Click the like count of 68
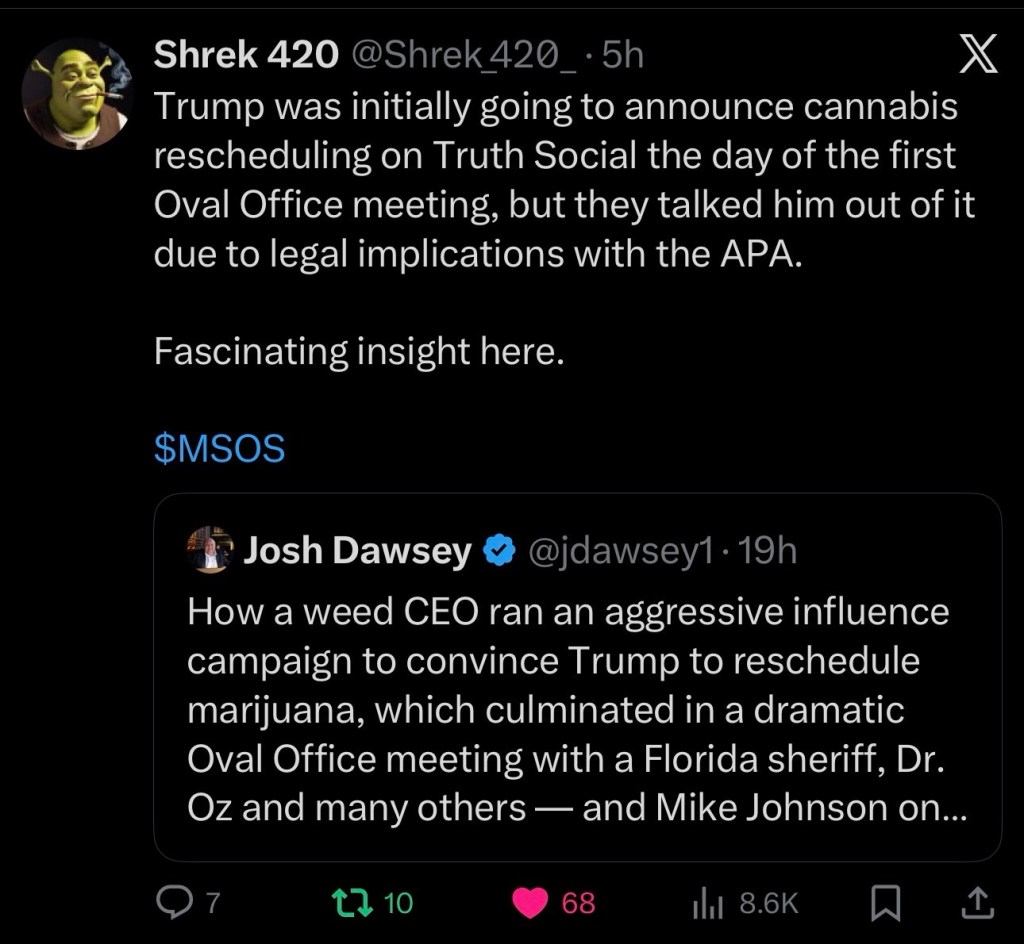Screen dimensions: 1024x944 tap(578, 903)
